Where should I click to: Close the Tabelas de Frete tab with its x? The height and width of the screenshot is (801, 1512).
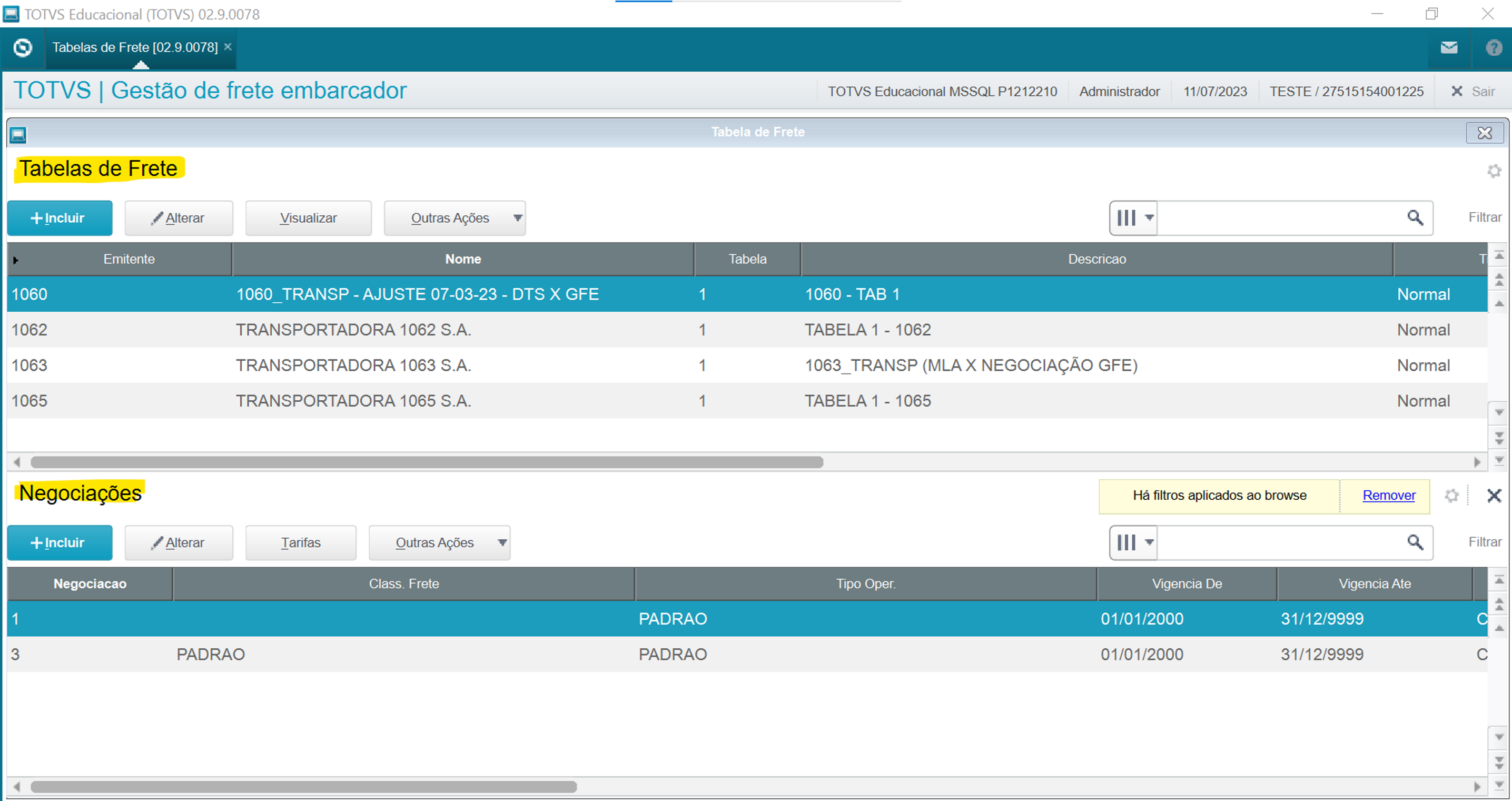[228, 47]
